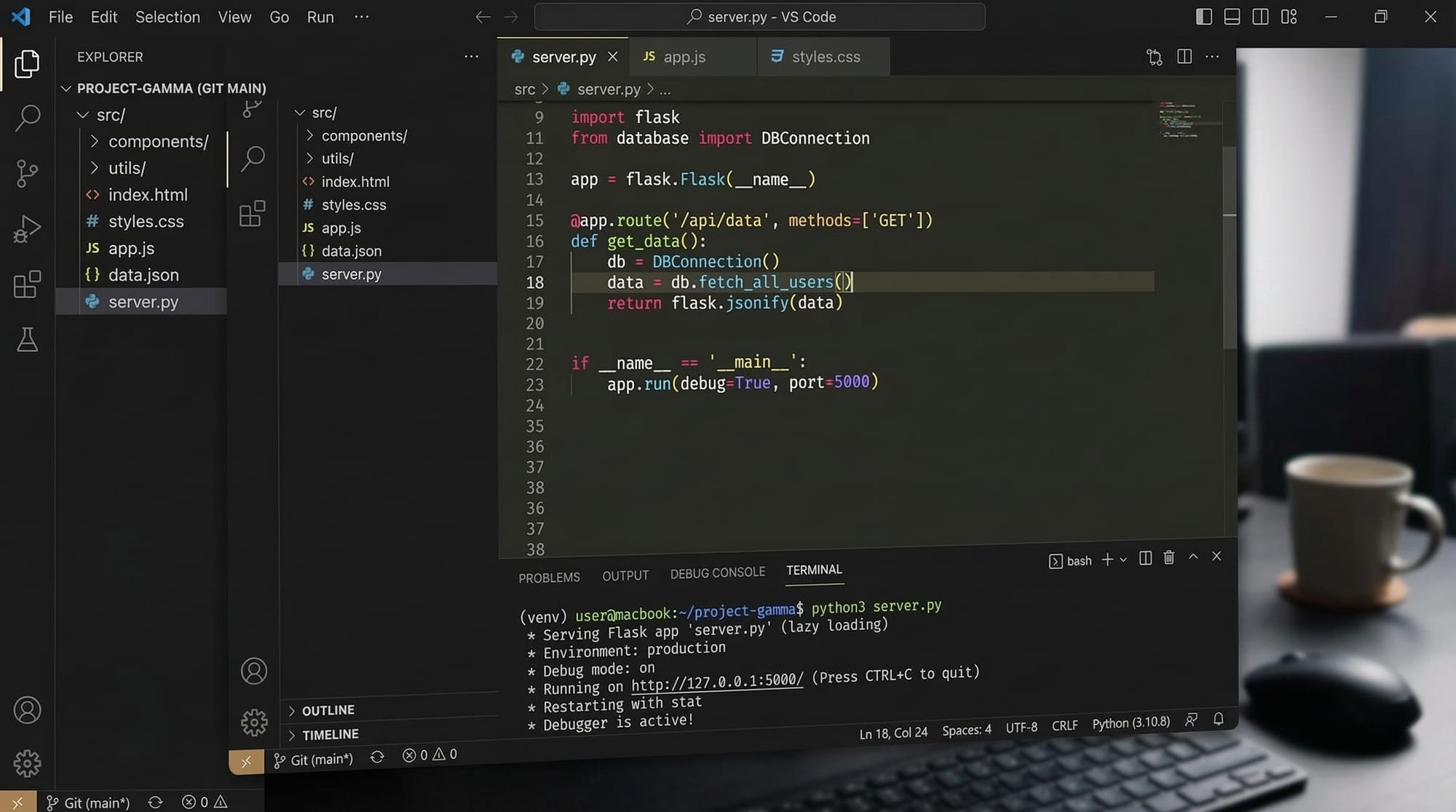Expand the TIMELINE section
Screen dimensions: 1456x812
click(x=330, y=735)
